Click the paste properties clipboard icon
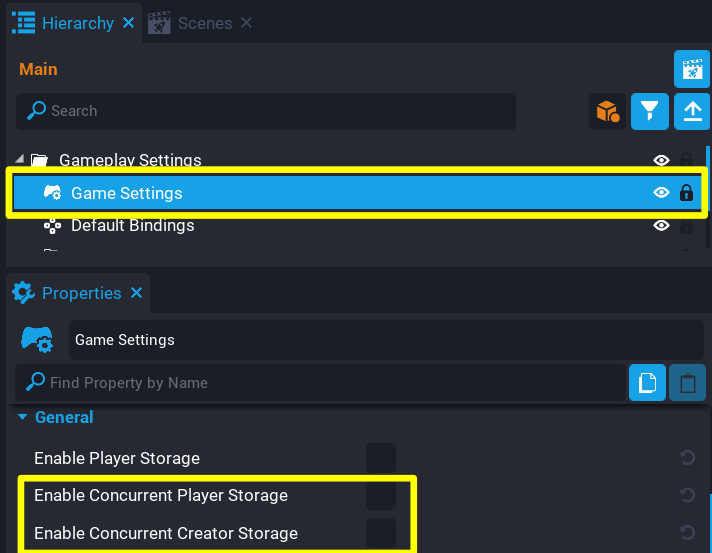Screen dimensions: 712x553 coord(687,383)
